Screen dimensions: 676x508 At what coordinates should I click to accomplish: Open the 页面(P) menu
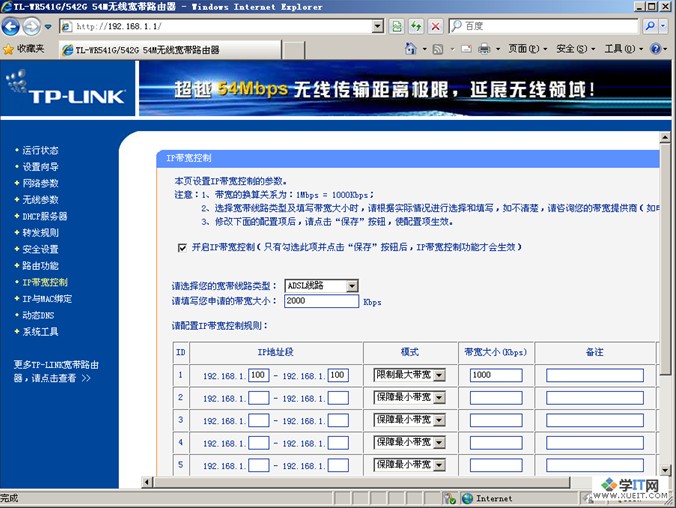[527, 49]
